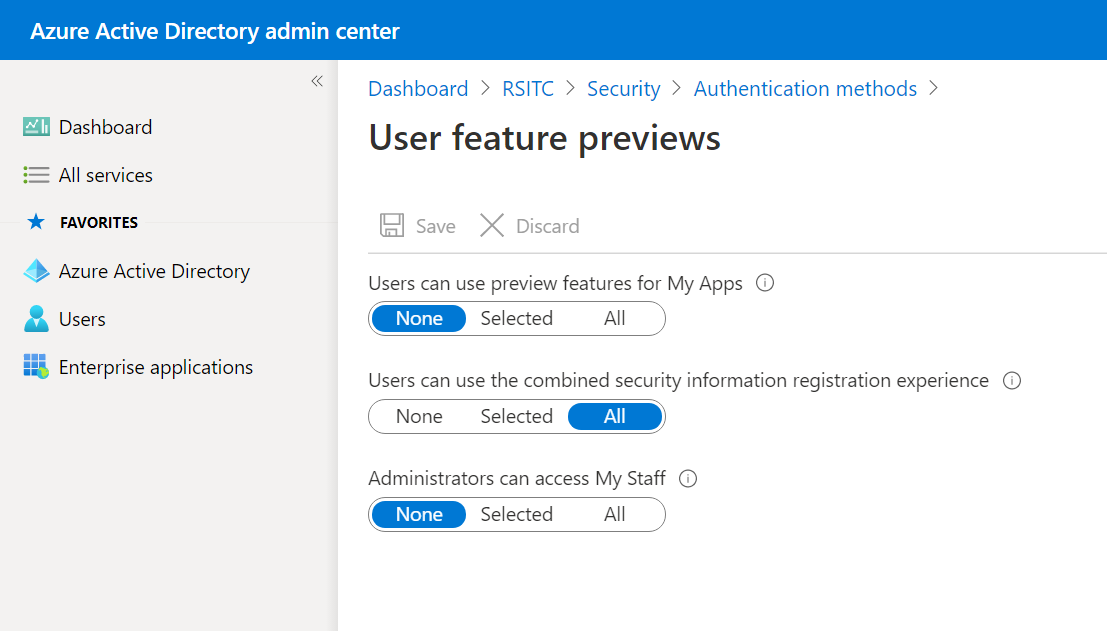Viewport: 1107px width, 631px height.
Task: Set My Apps preview features to All
Action: pyautogui.click(x=614, y=318)
